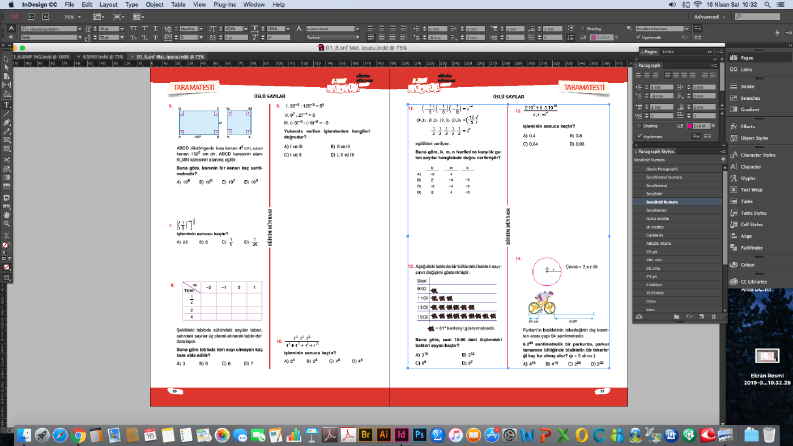Open the font family dropdown

coord(80,29)
